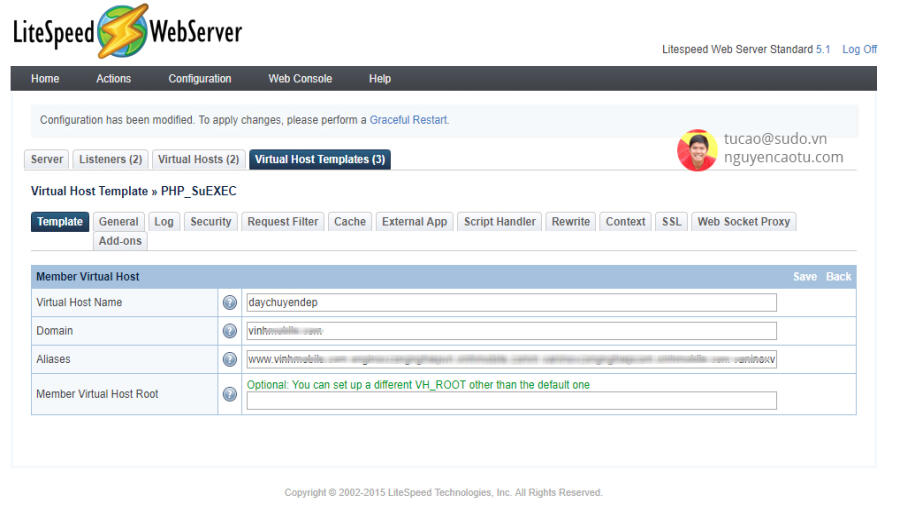This screenshot has width=900, height=506.
Task: Click the green 'Optional: You can set up' hint
Action: (x=418, y=385)
